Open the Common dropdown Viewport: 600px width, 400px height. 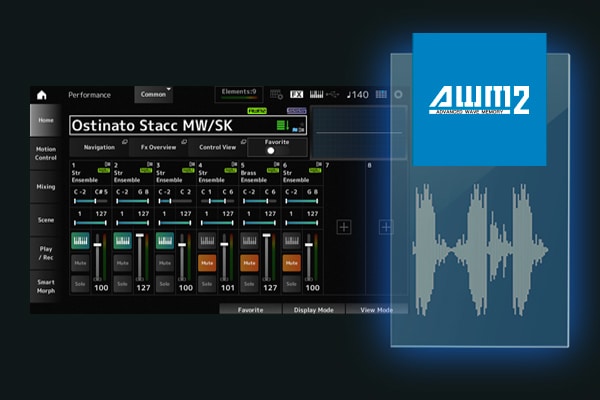click(154, 94)
